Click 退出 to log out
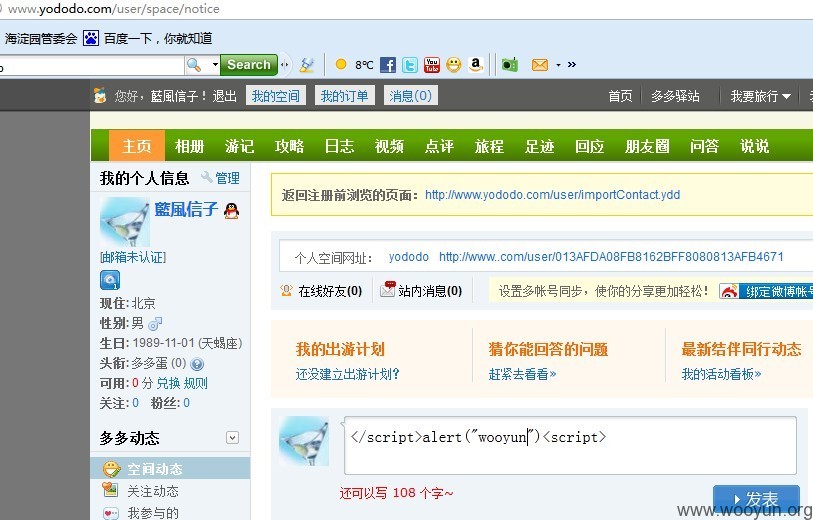 pyautogui.click(x=225, y=96)
